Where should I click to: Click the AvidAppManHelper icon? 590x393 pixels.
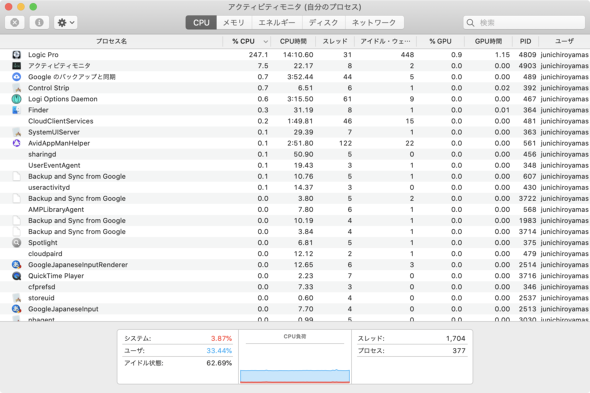pyautogui.click(x=16, y=143)
